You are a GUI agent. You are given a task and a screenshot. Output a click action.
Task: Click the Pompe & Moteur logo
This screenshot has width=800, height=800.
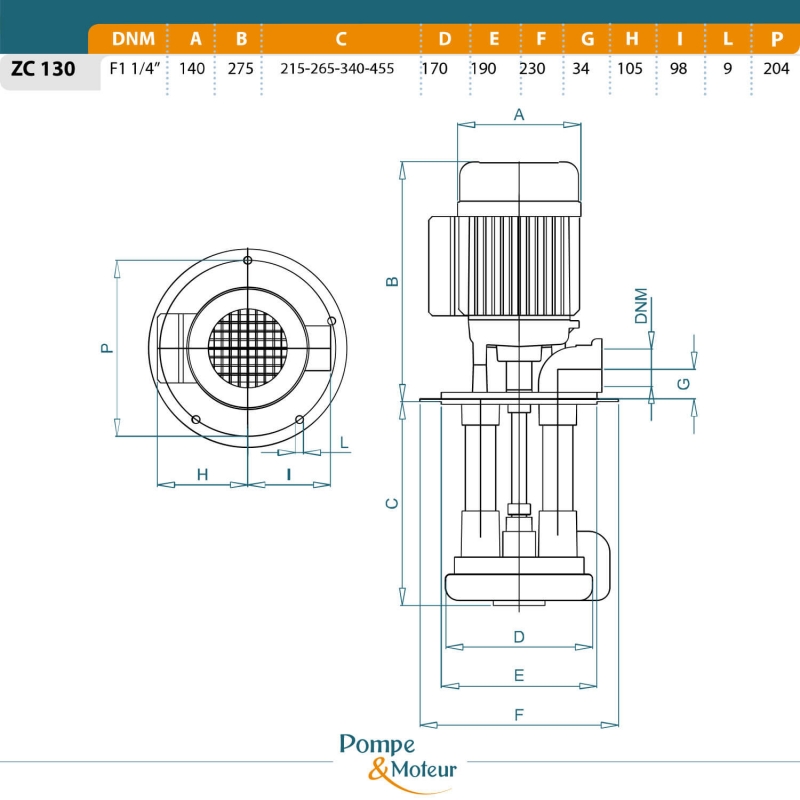pos(398,757)
